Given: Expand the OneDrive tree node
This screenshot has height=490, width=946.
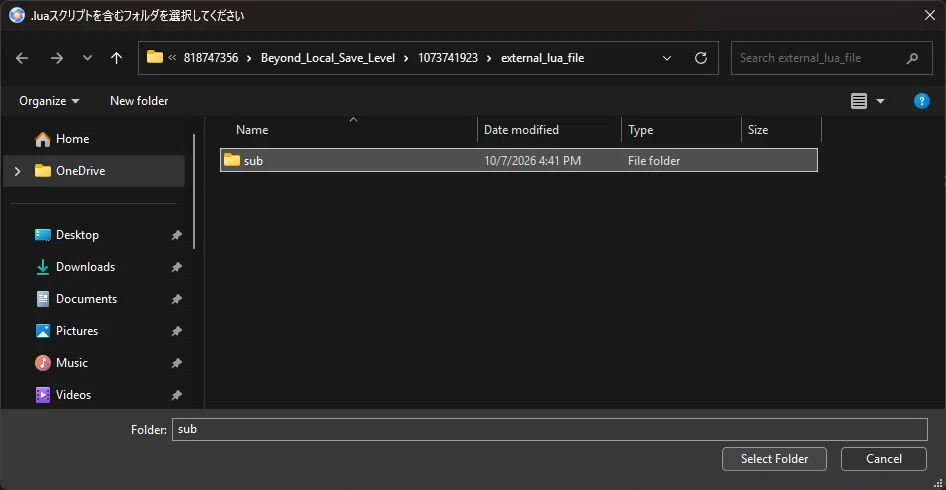Looking at the screenshot, I should (x=17, y=171).
